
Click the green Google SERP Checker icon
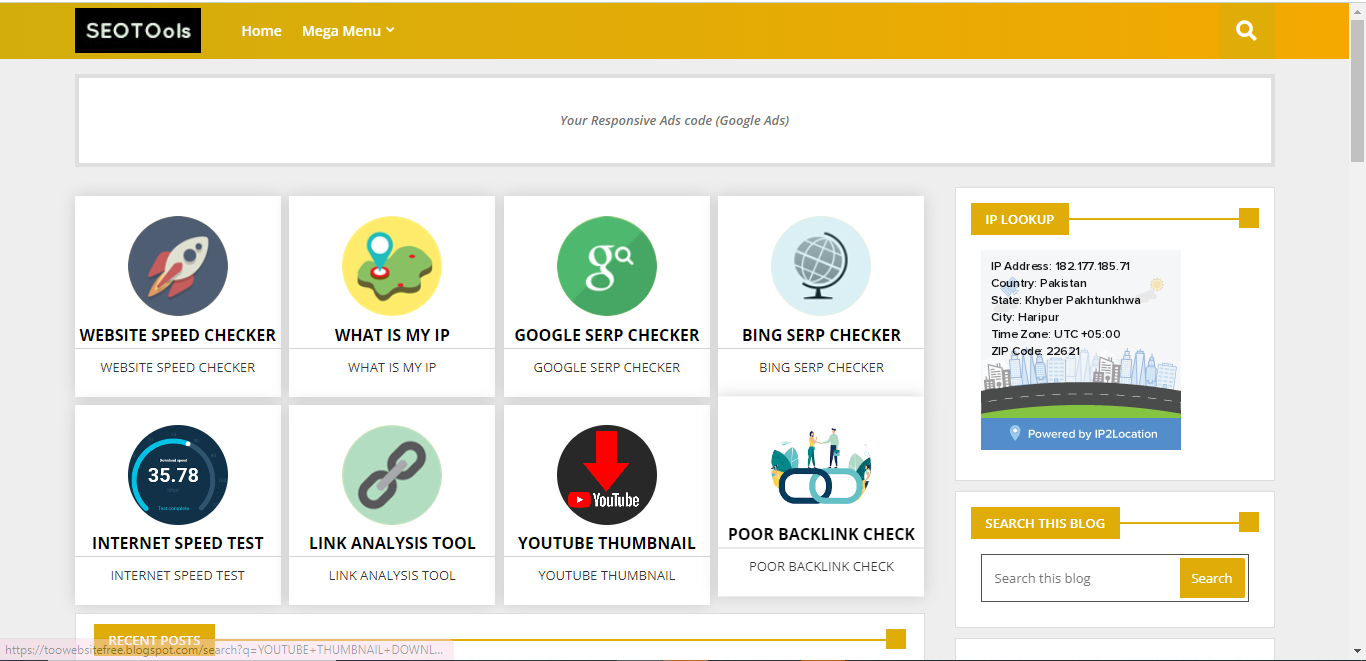click(607, 266)
